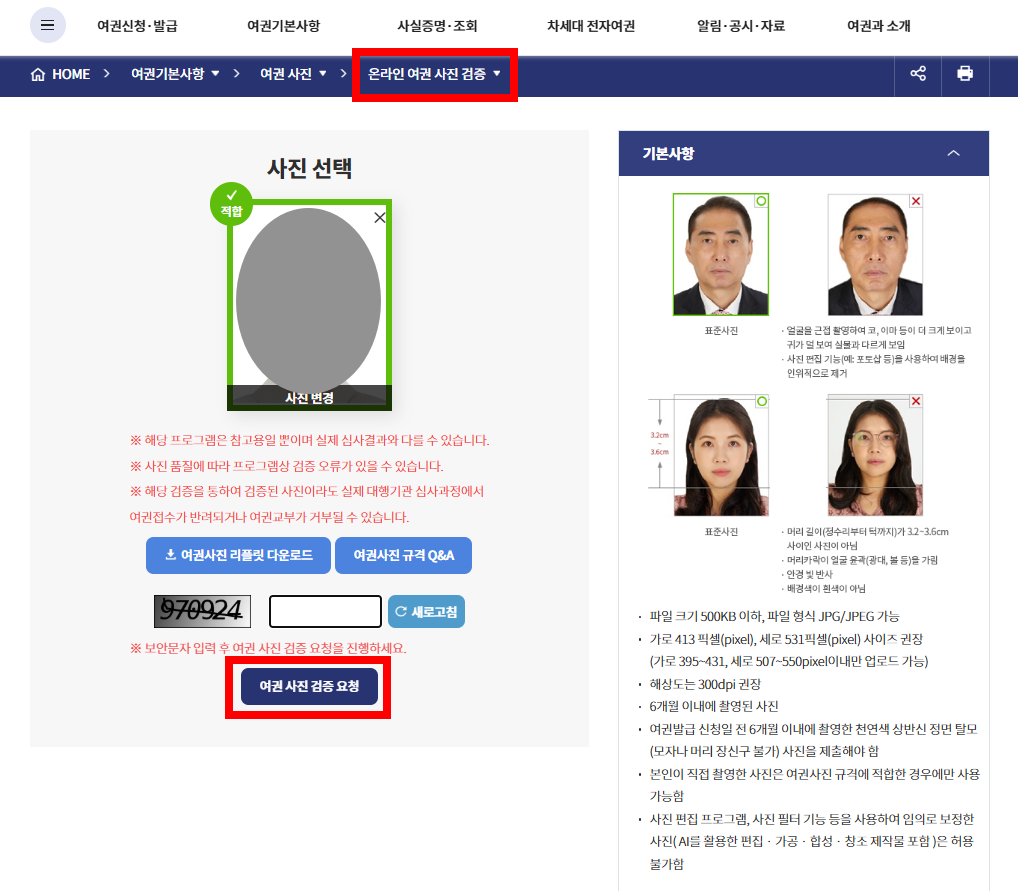The image size is (1018, 891).
Task: Click the red X marker on rejected photo example
Action: point(917,200)
